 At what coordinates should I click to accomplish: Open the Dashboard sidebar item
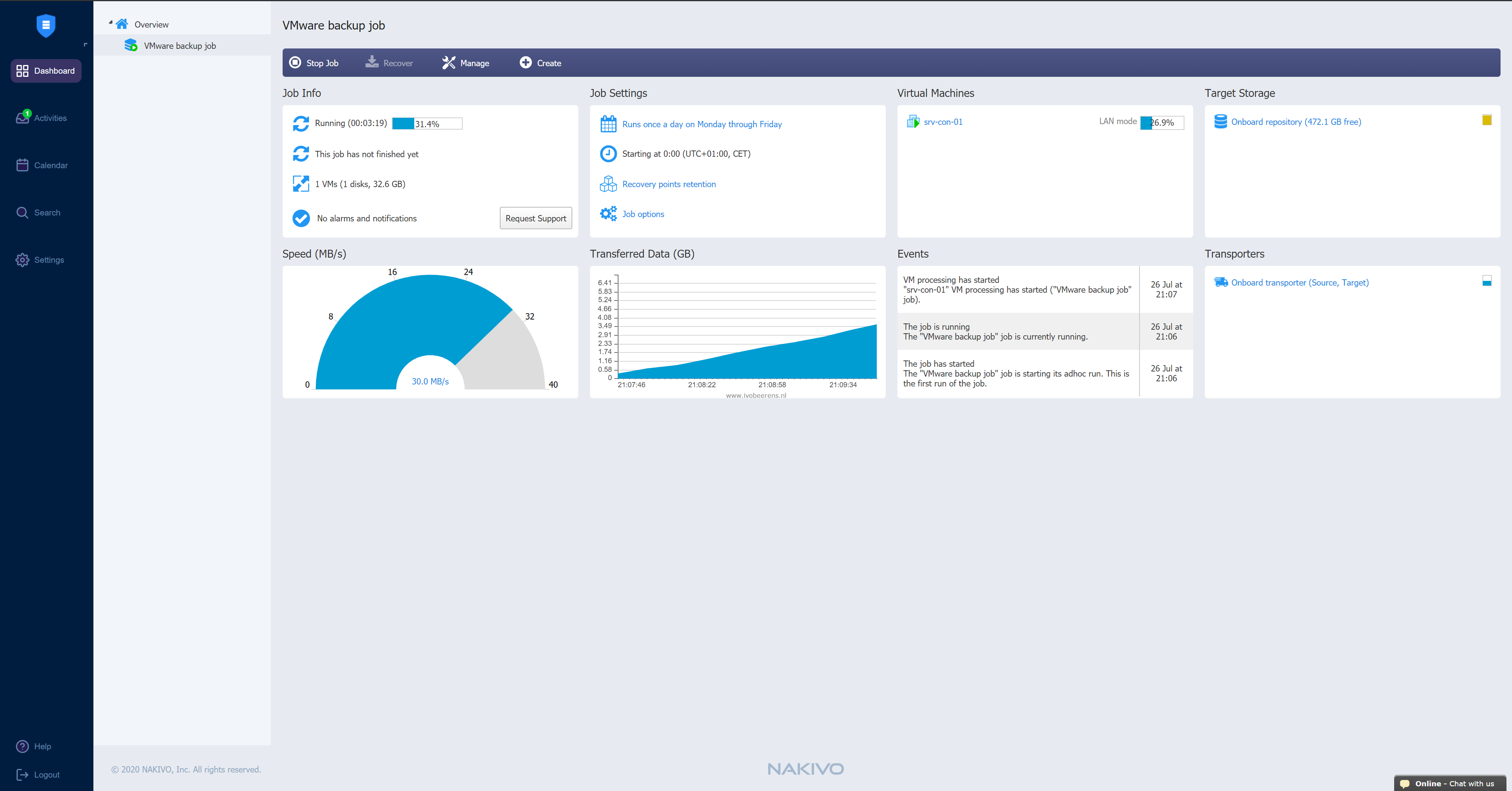(46, 71)
